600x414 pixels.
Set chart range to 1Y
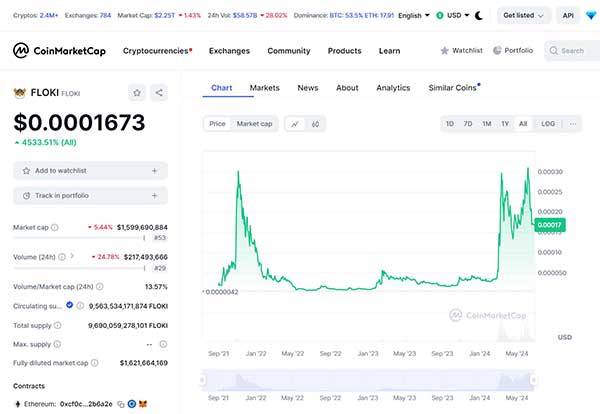pos(505,124)
